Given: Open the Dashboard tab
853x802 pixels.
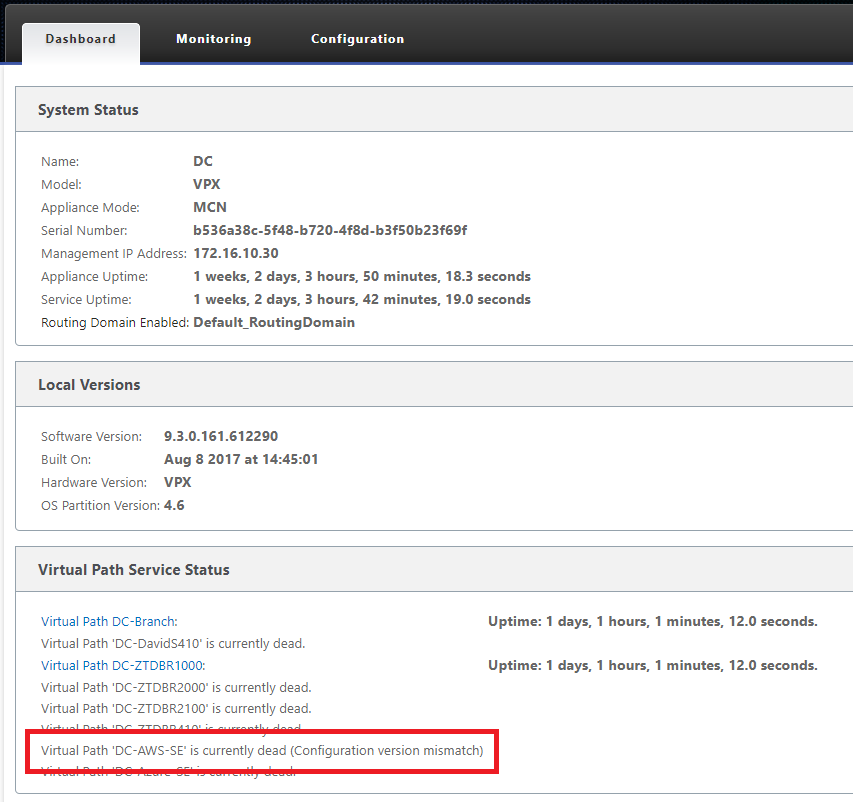Looking at the screenshot, I should pyautogui.click(x=81, y=39).
